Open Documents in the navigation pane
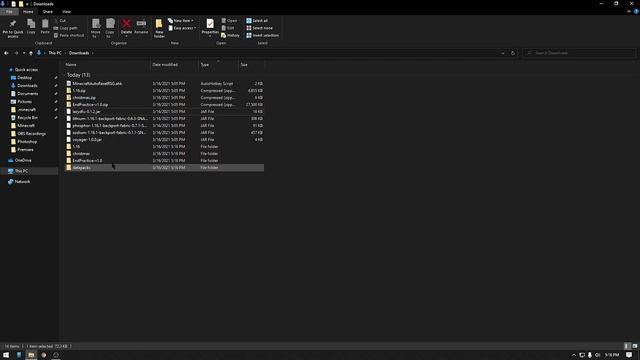The width and height of the screenshot is (640, 360). pos(27,93)
